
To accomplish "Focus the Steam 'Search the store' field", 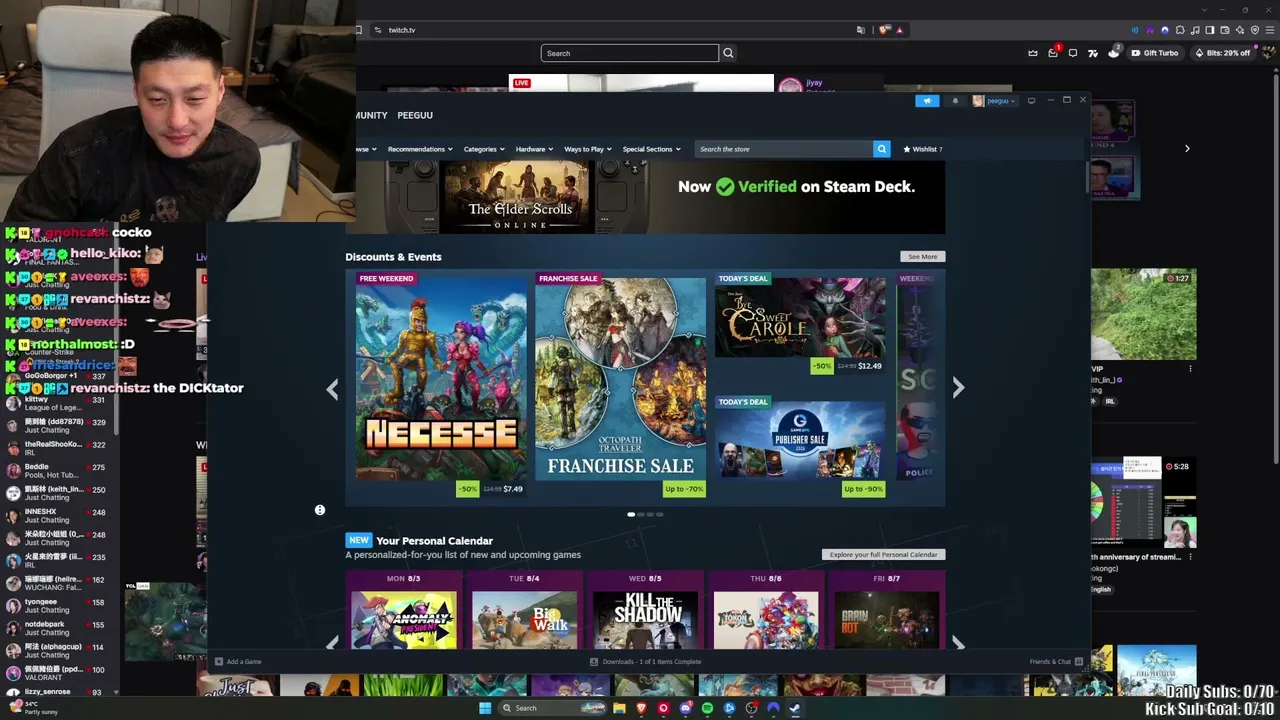I will click(784, 149).
